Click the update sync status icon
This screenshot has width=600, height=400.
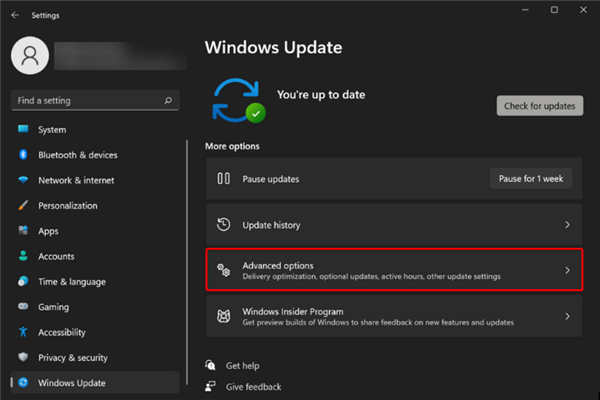click(x=239, y=100)
